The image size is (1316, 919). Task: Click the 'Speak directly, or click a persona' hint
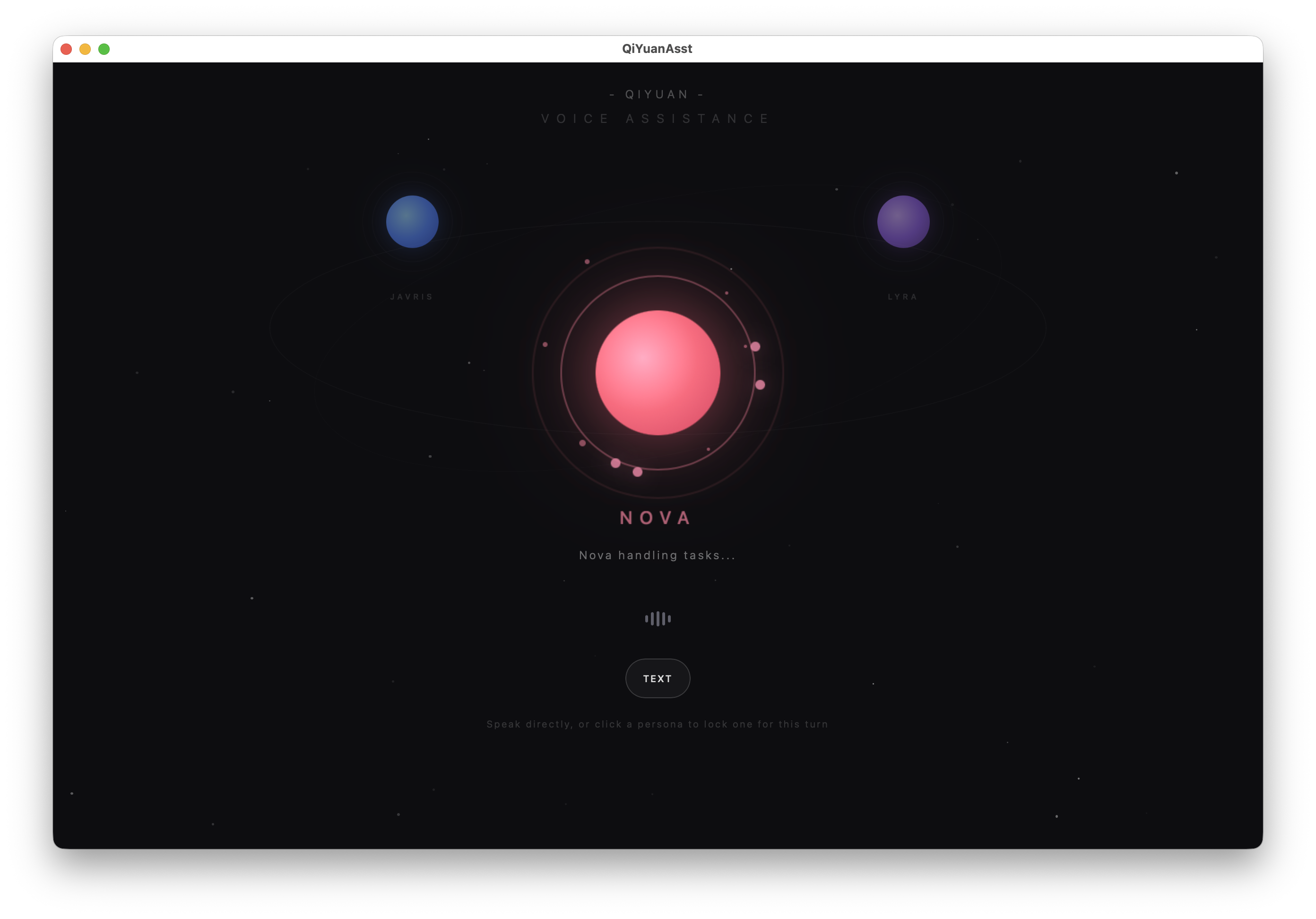pos(658,724)
